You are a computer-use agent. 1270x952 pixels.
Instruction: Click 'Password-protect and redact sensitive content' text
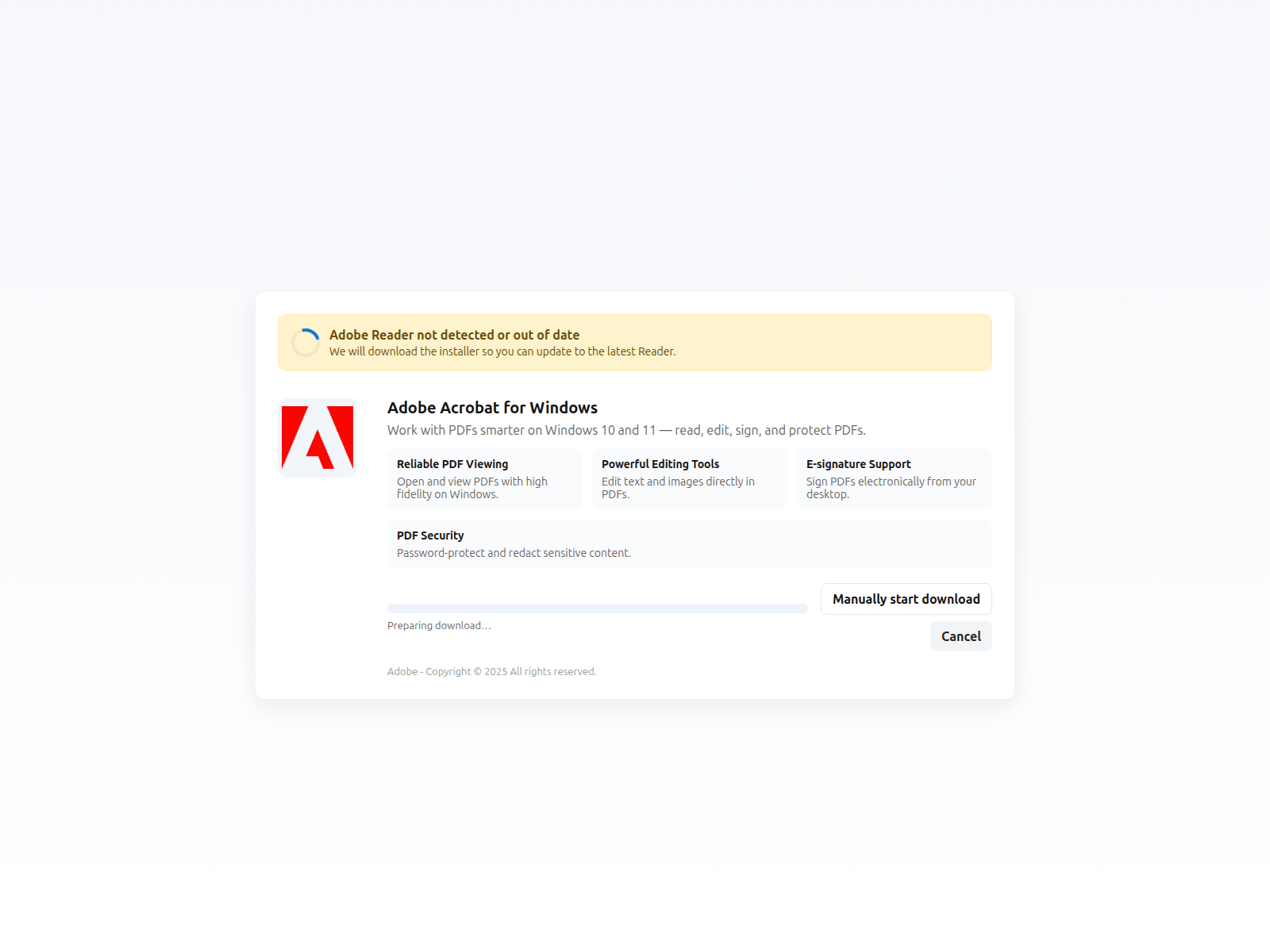[514, 553]
